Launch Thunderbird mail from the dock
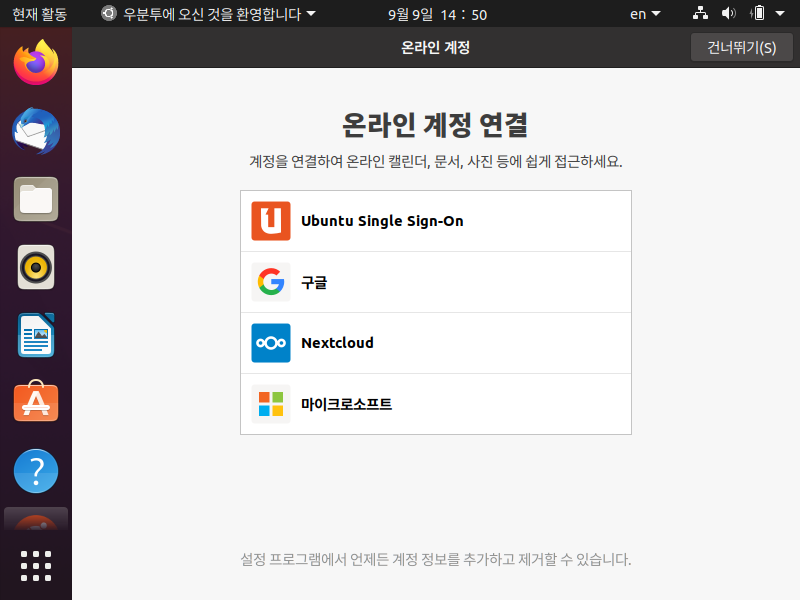 click(x=36, y=131)
